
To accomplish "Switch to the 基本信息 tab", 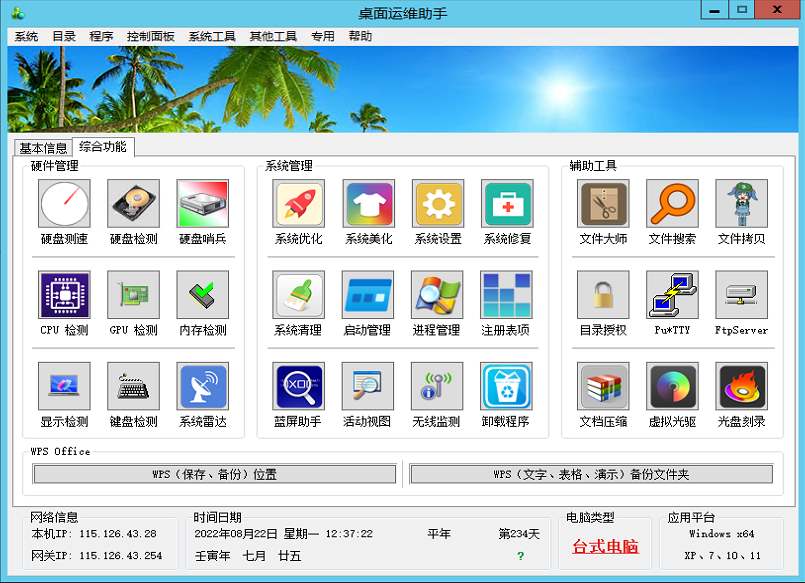I will pos(44,148).
